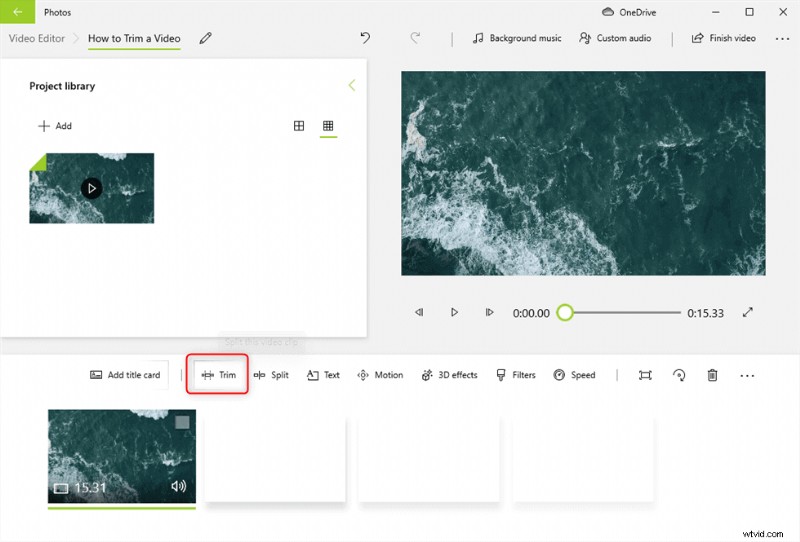Open Background music options

(517, 38)
